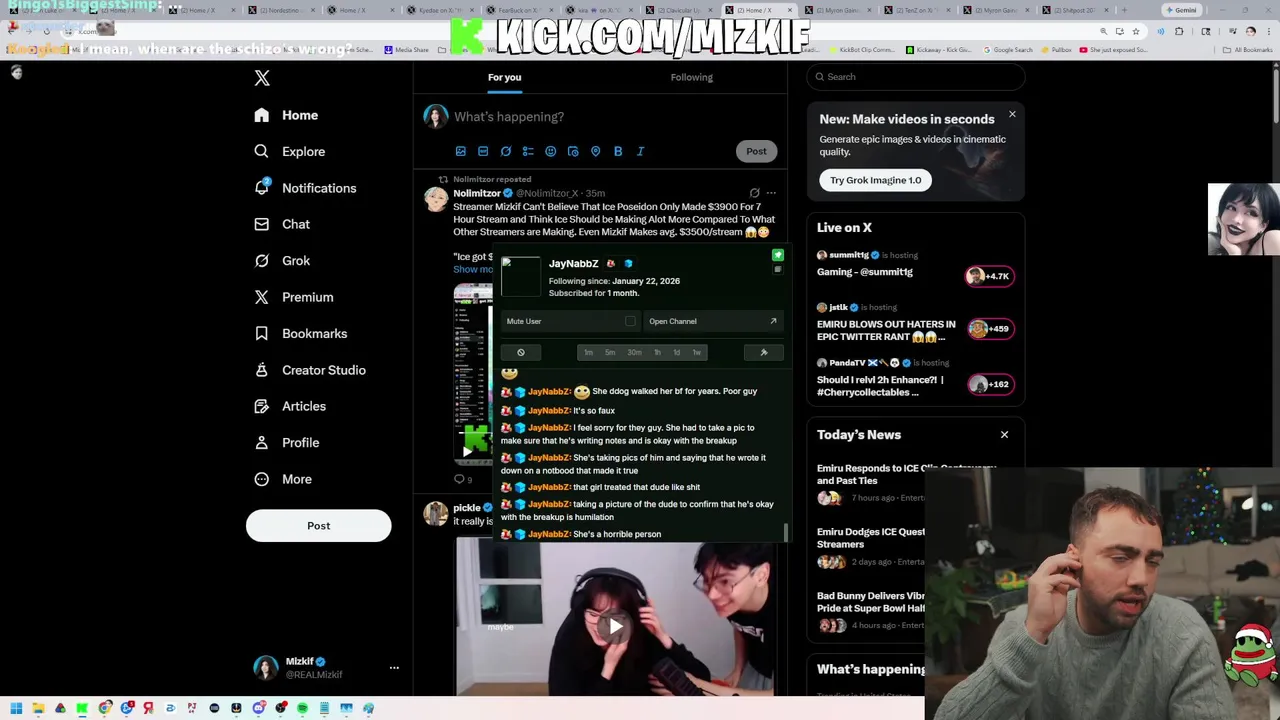Viewport: 1280px width, 720px height.
Task: Play the video in the pickle tweet
Action: coord(616,626)
